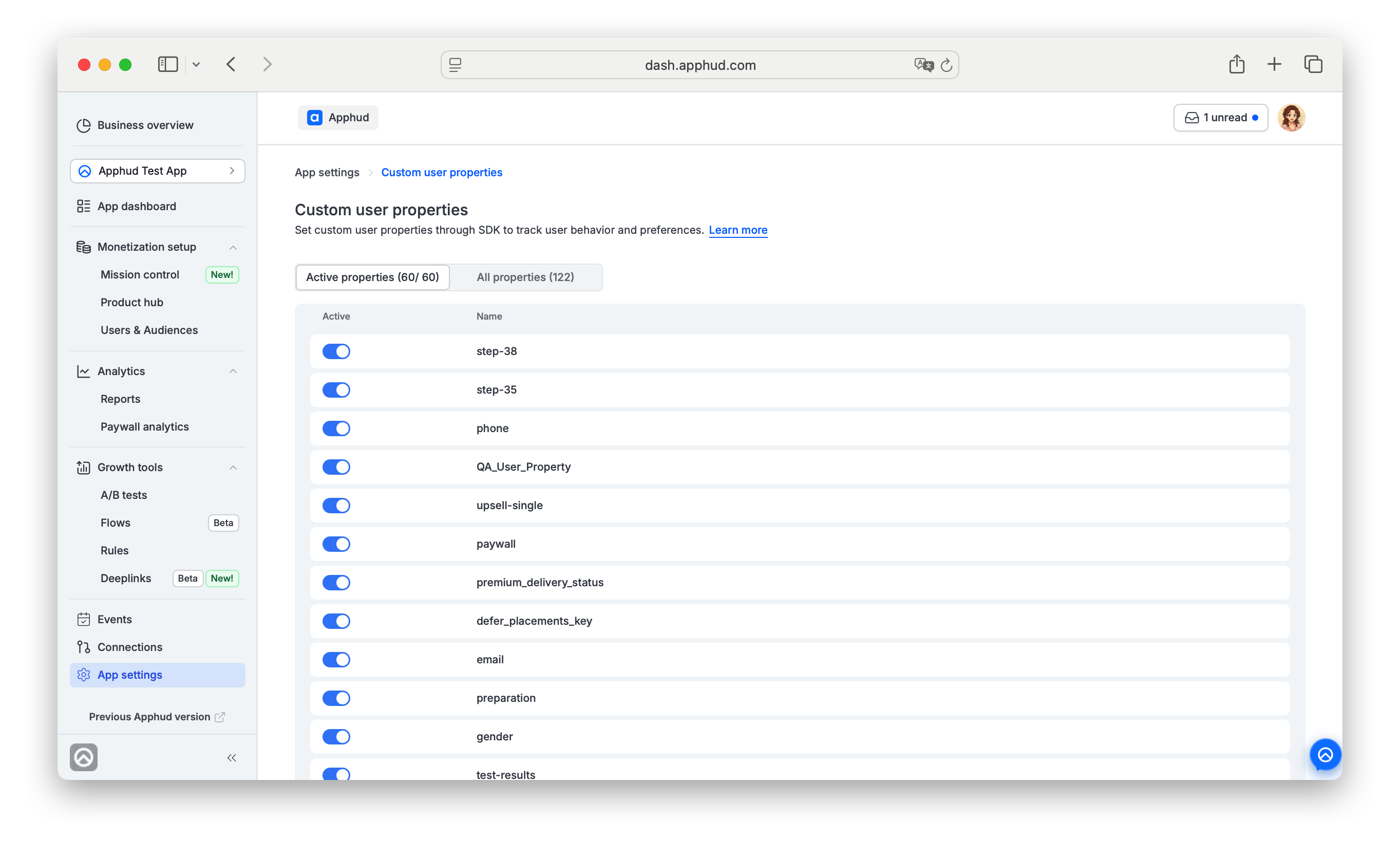Image resolution: width=1400 pixels, height=857 pixels.
Task: Toggle the preparation property switch
Action: coord(336,698)
